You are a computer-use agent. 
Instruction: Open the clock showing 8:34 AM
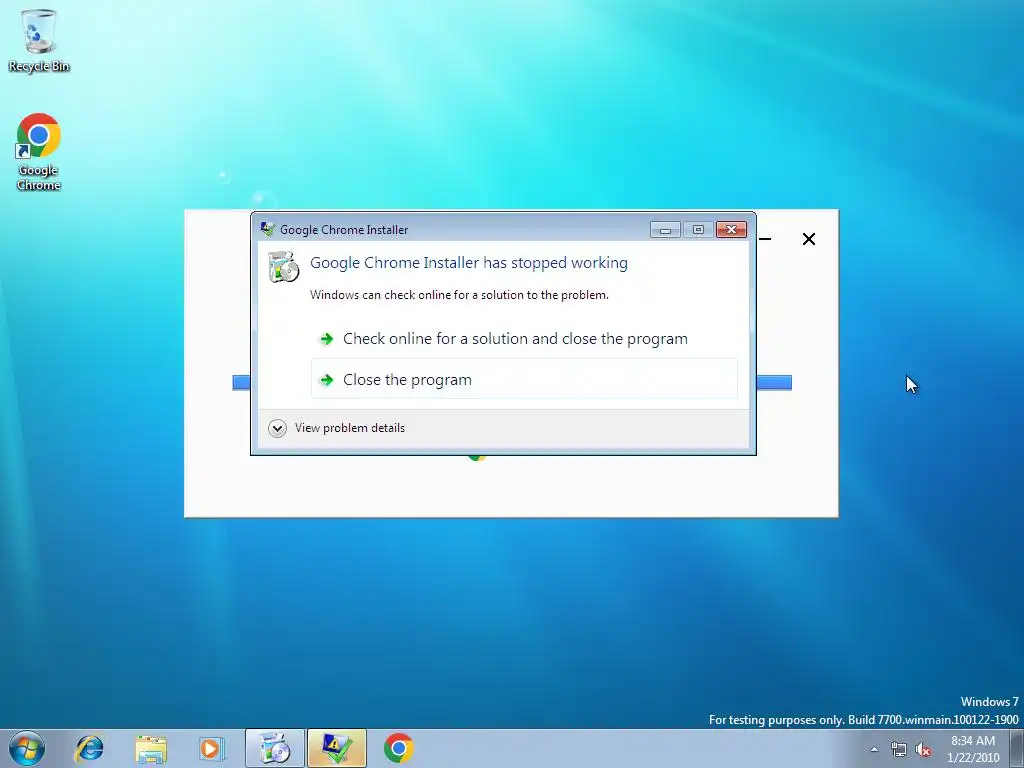coord(973,749)
